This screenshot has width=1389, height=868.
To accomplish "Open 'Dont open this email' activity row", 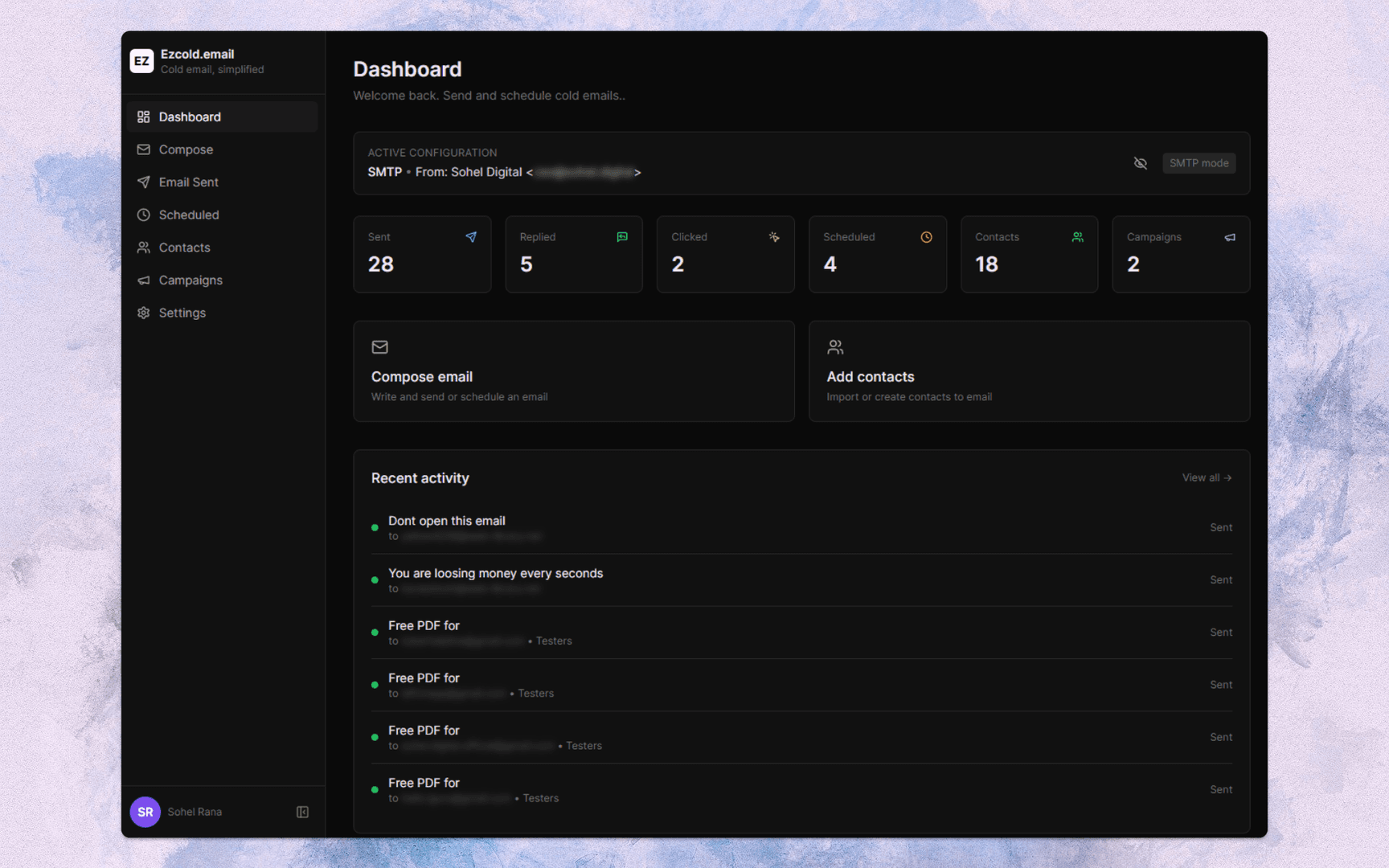I will 801,528.
